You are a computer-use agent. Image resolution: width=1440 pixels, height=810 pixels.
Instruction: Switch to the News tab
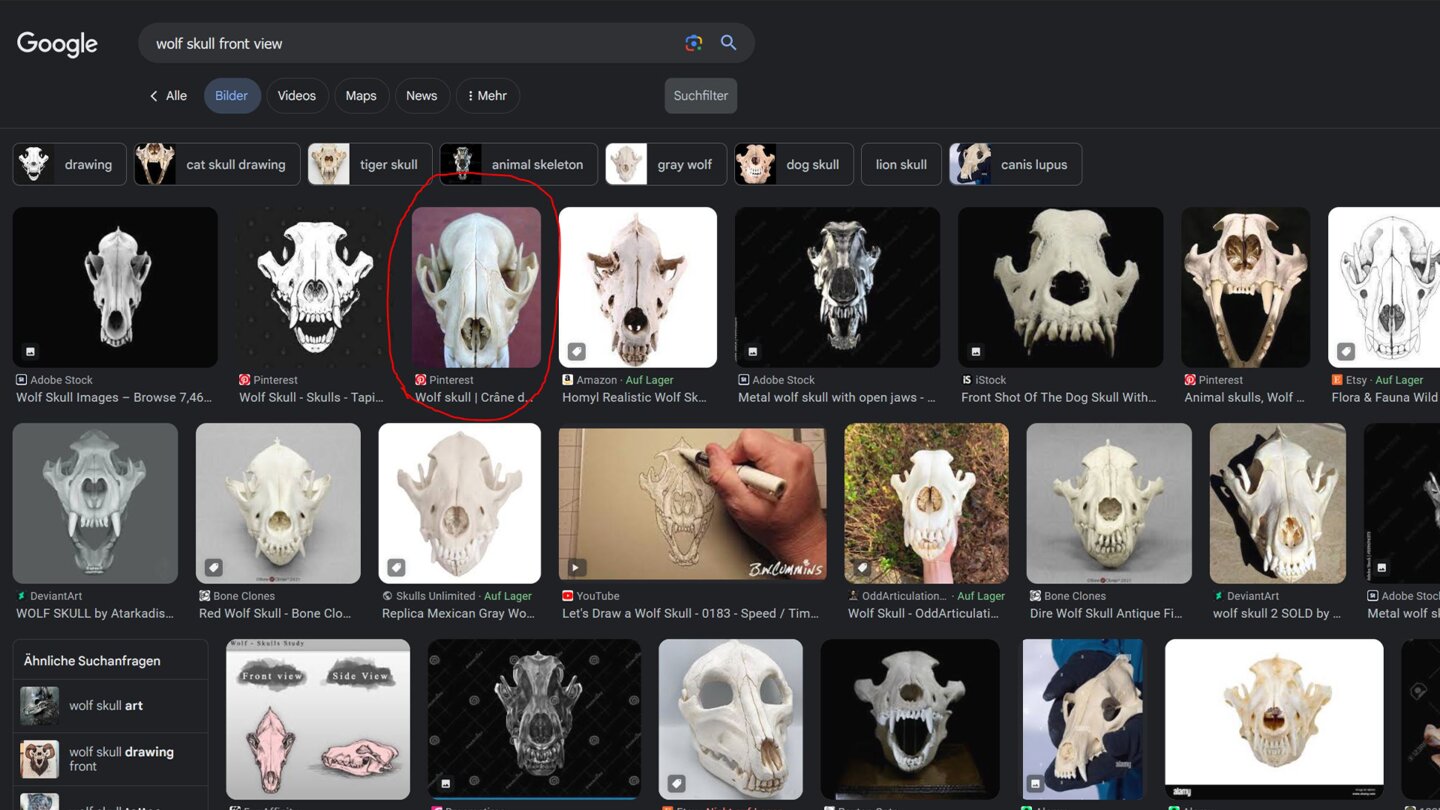pos(421,96)
